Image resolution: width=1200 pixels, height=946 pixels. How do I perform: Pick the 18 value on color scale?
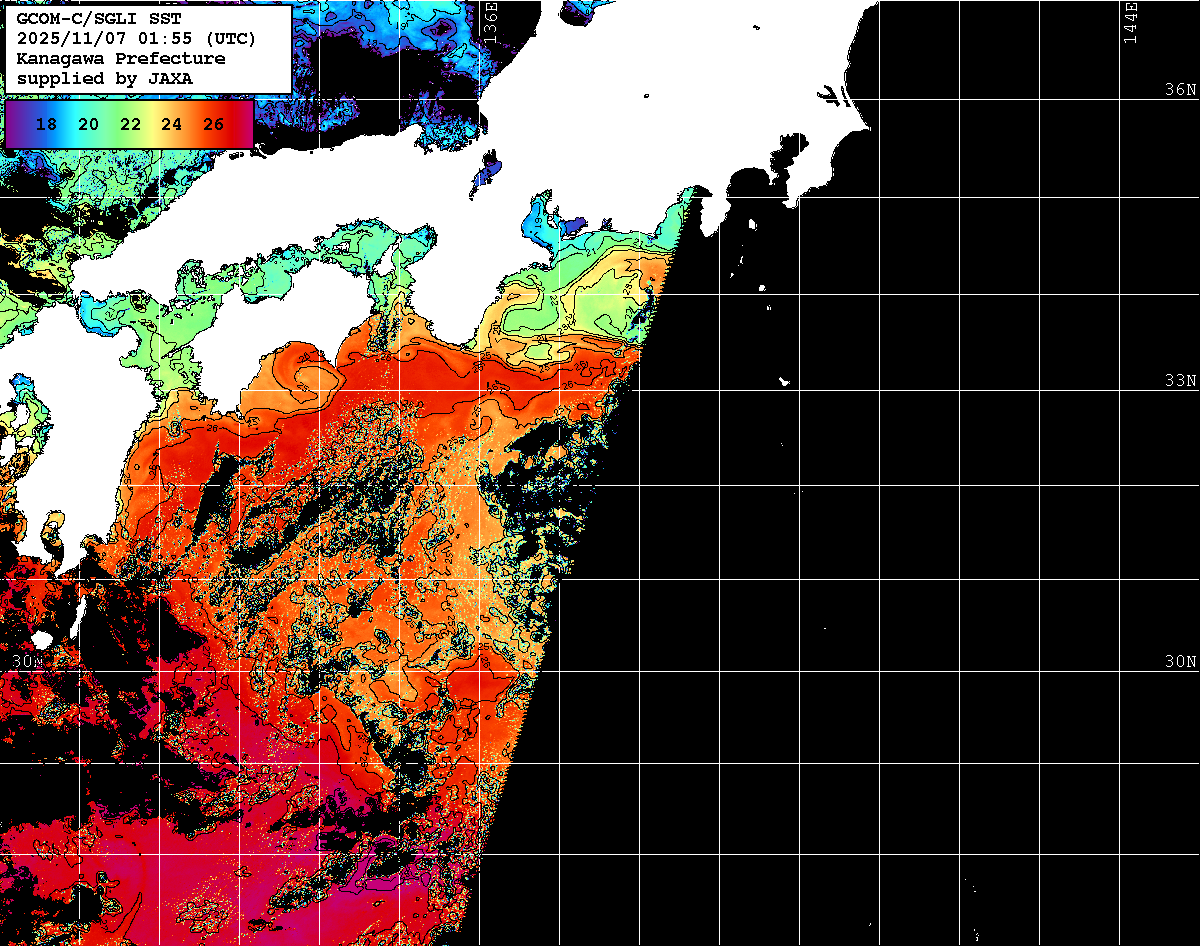45,124
